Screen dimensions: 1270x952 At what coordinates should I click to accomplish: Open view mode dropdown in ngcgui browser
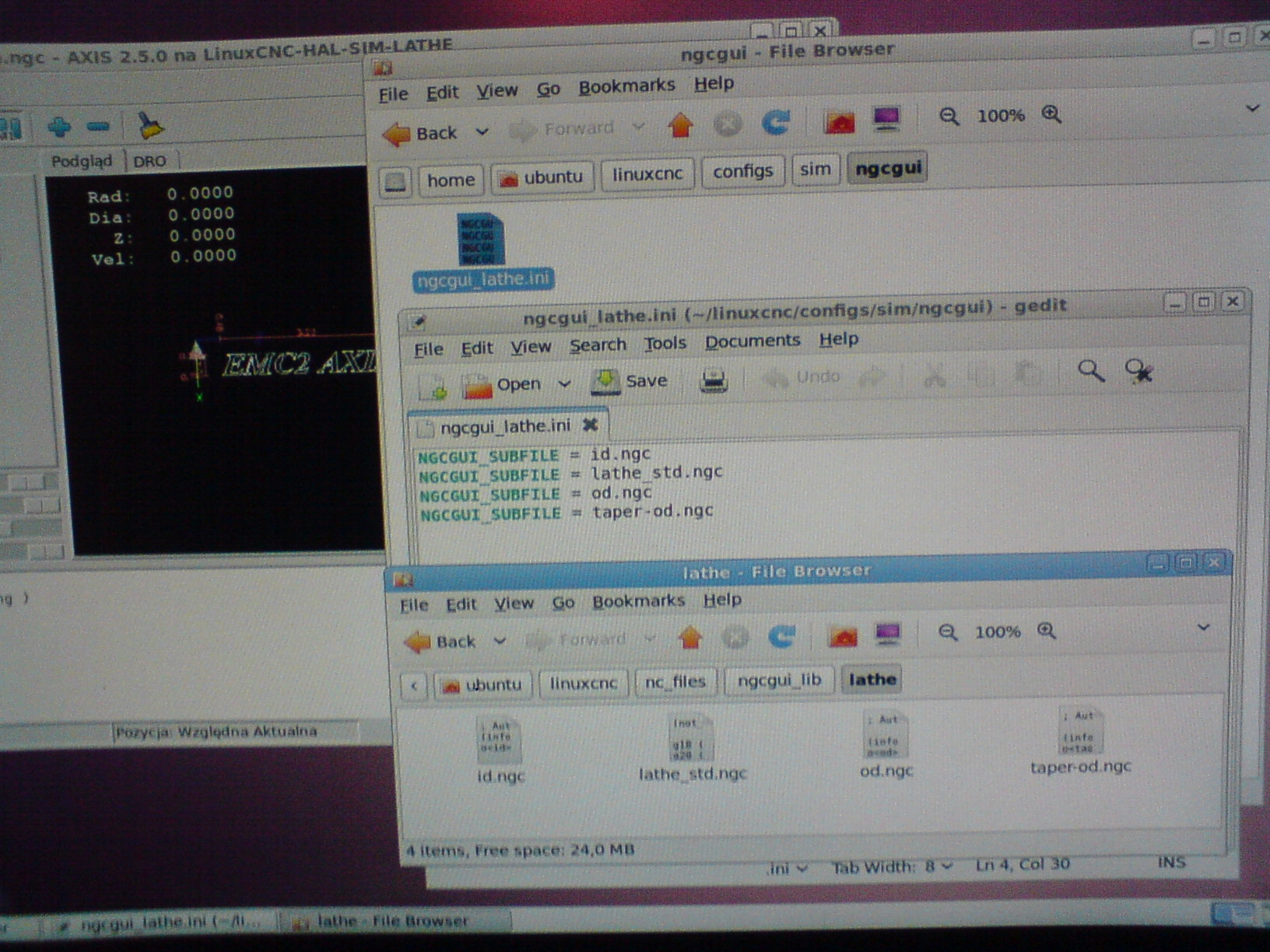1252,109
